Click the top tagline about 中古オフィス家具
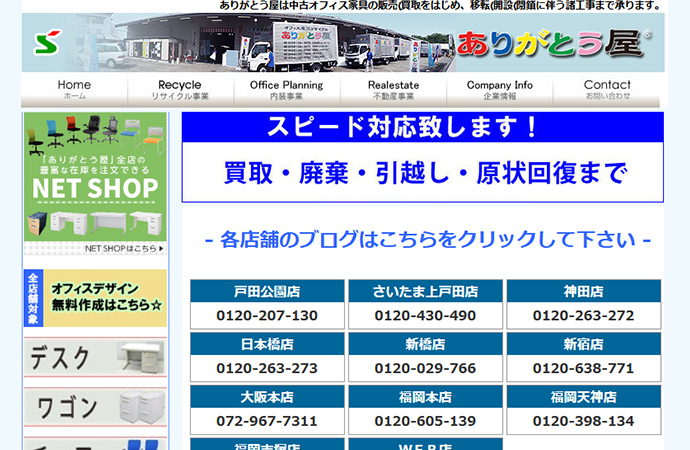The height and width of the screenshot is (450, 690). pos(440,6)
